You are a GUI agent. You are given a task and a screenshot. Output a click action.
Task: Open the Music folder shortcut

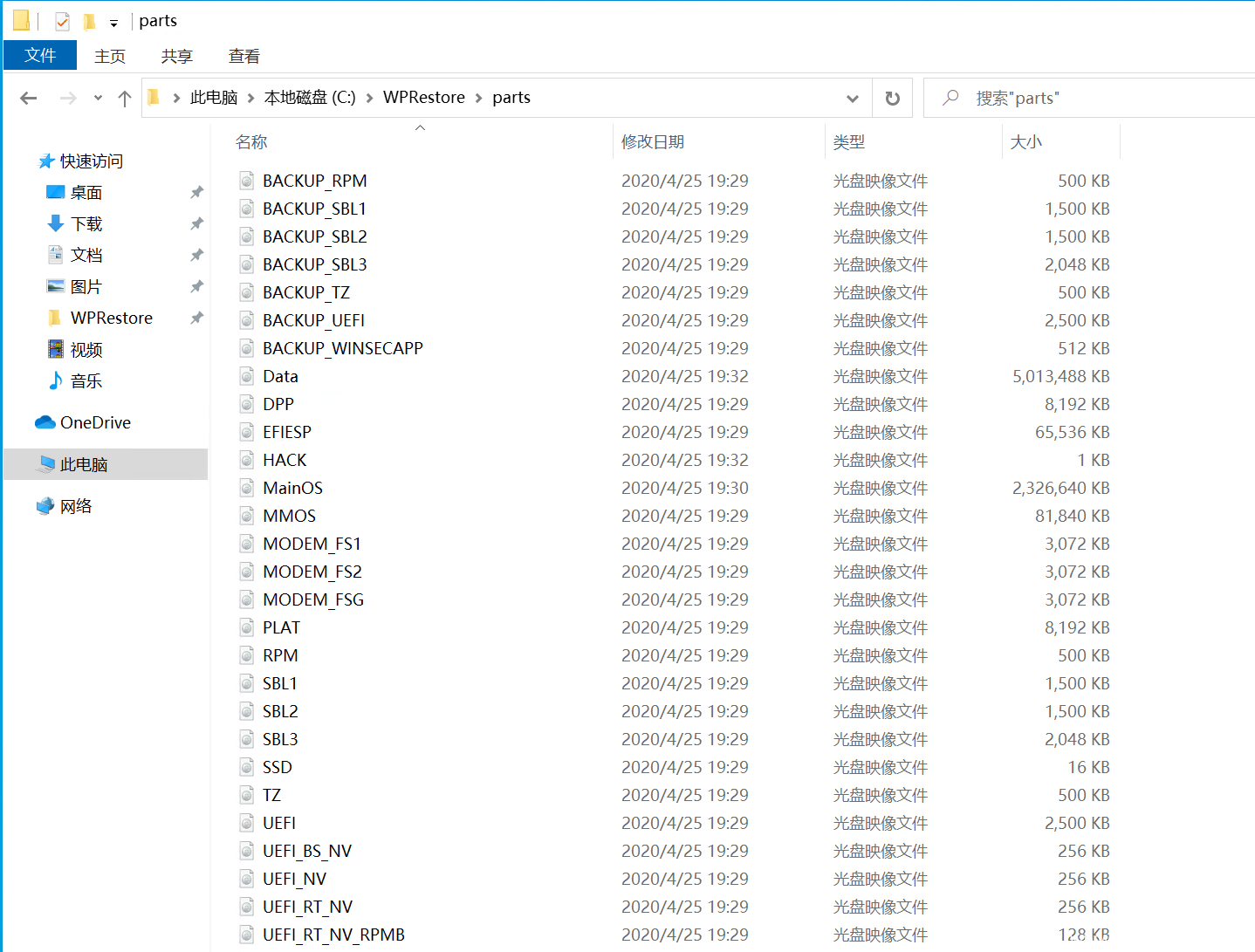pos(86,381)
